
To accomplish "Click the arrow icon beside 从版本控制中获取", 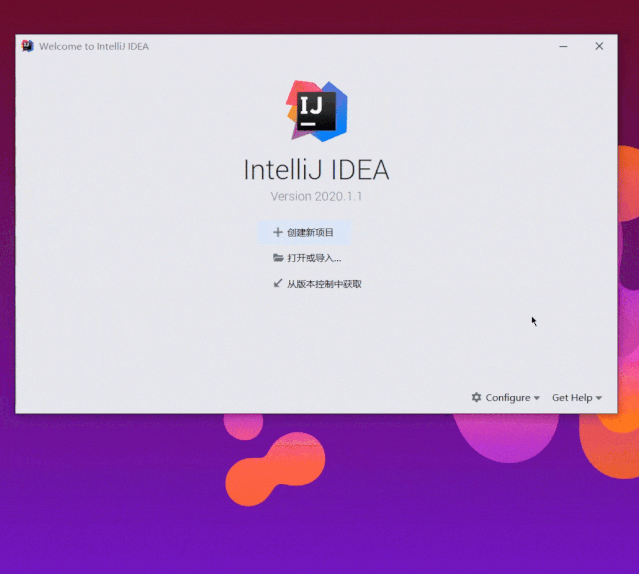I will pyautogui.click(x=278, y=283).
